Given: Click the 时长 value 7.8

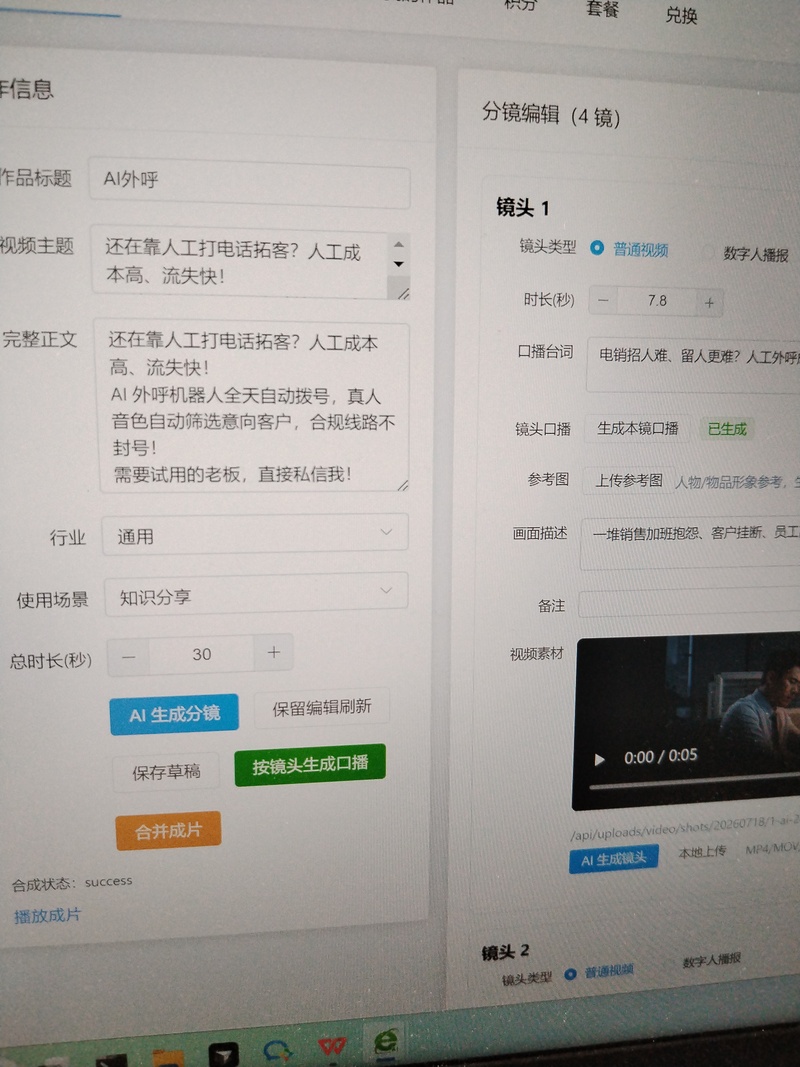Looking at the screenshot, I should coord(657,301).
